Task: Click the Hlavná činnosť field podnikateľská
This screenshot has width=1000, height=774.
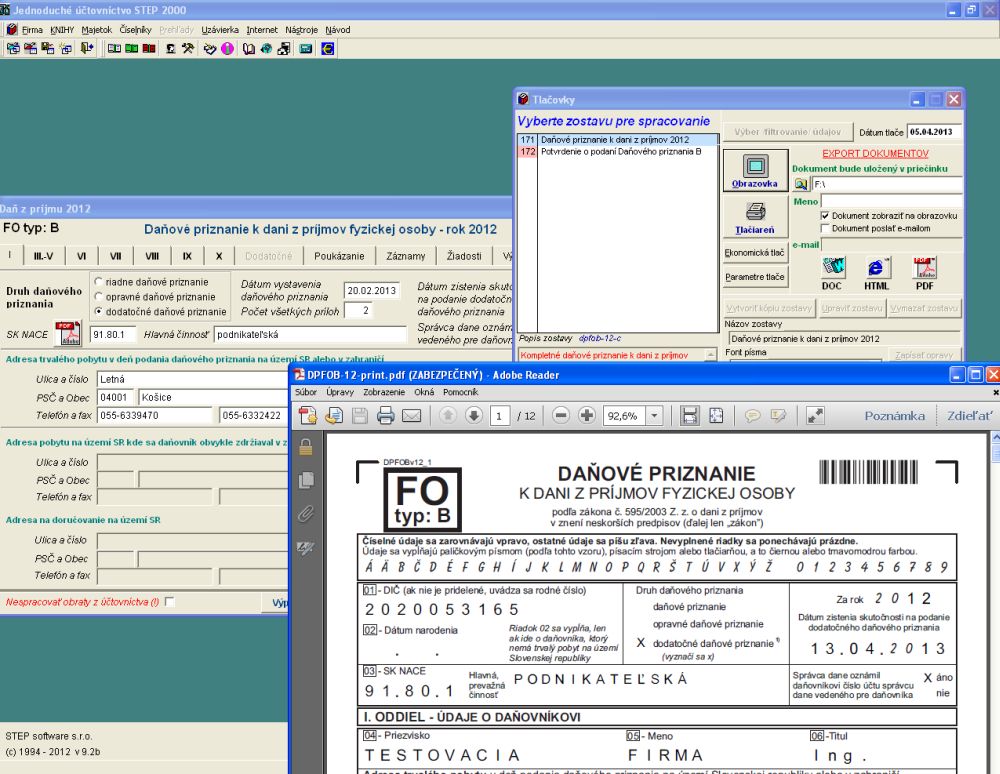Action: pos(310,334)
